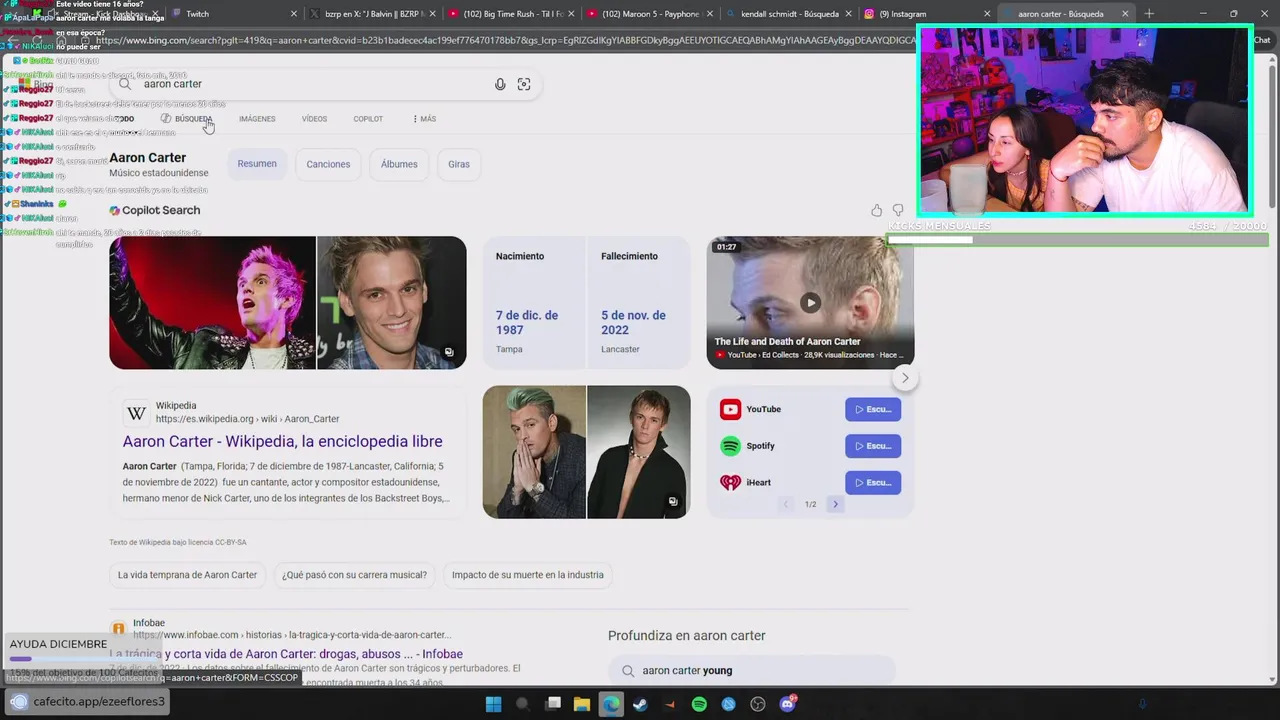This screenshot has height=720, width=1280.
Task: Open Spotify from the taskbar
Action: point(699,704)
